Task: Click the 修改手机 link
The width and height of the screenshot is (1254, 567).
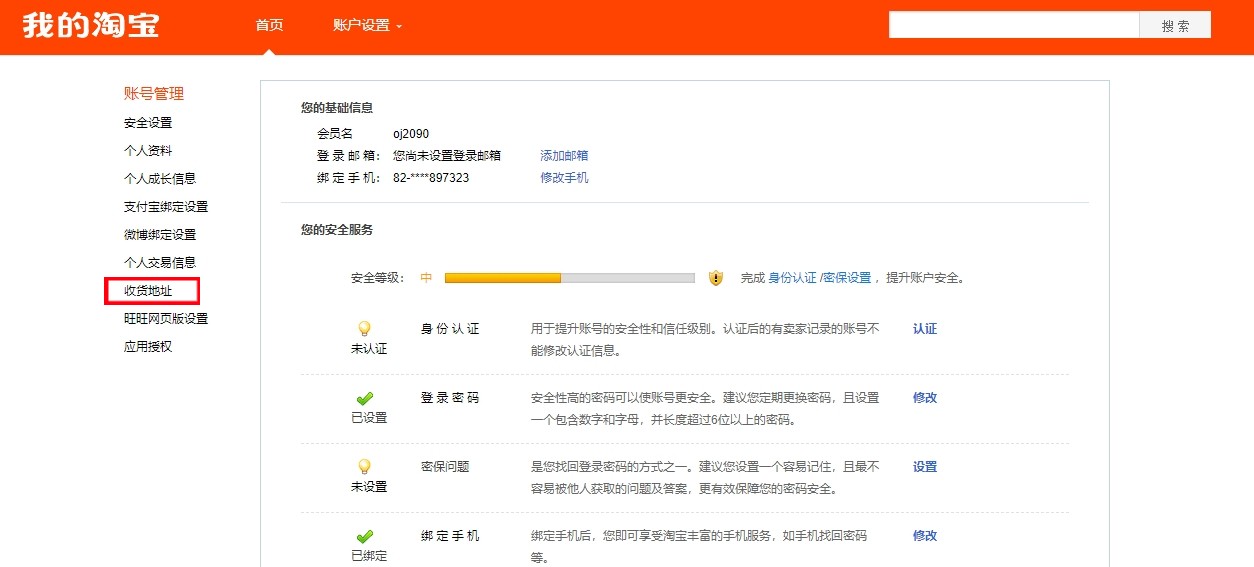Action: pyautogui.click(x=564, y=178)
